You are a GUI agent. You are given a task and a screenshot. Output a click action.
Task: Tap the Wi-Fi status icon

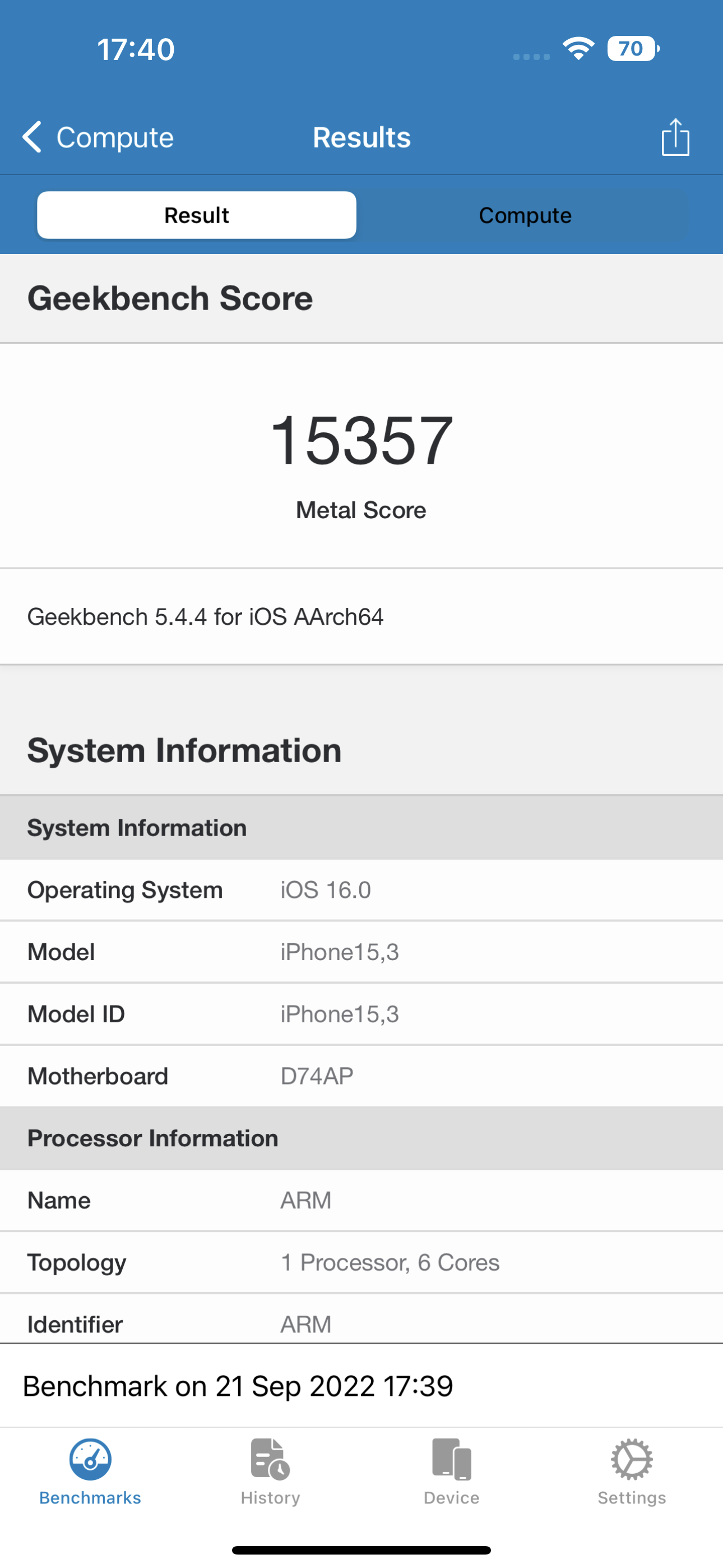click(578, 49)
